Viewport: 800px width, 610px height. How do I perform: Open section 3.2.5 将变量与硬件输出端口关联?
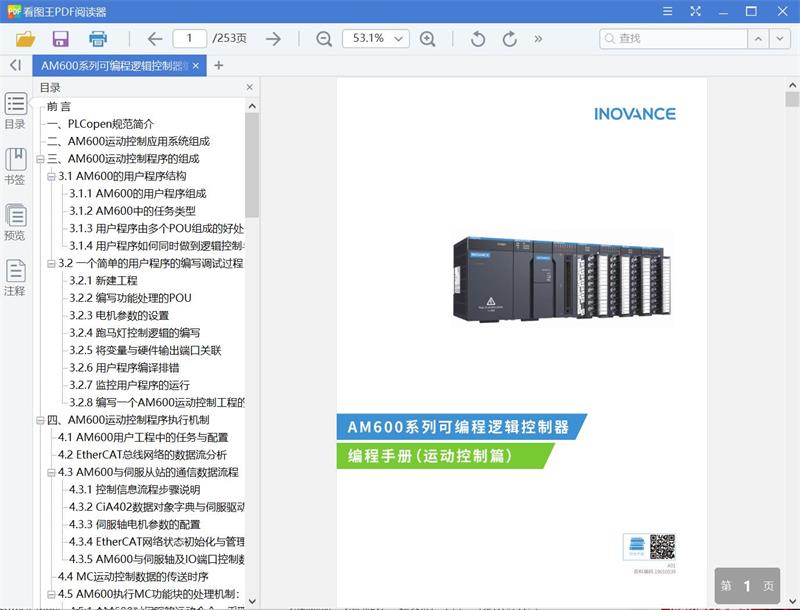tap(145, 350)
